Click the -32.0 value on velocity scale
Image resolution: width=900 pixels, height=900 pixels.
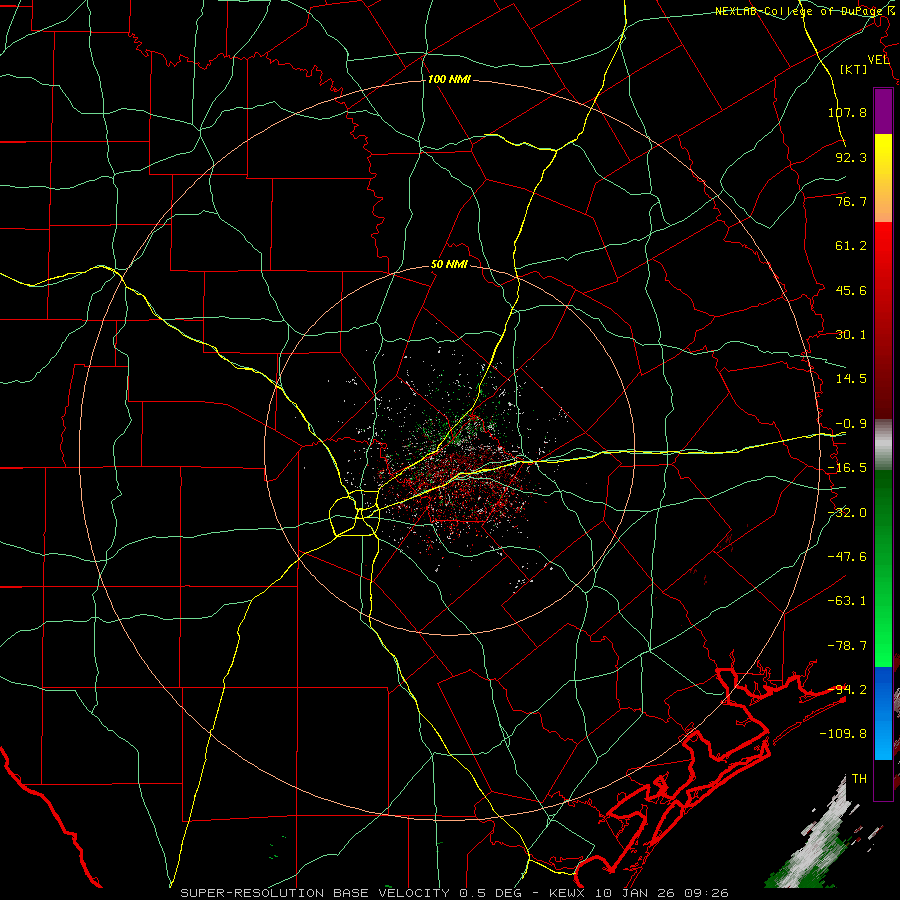click(x=847, y=513)
